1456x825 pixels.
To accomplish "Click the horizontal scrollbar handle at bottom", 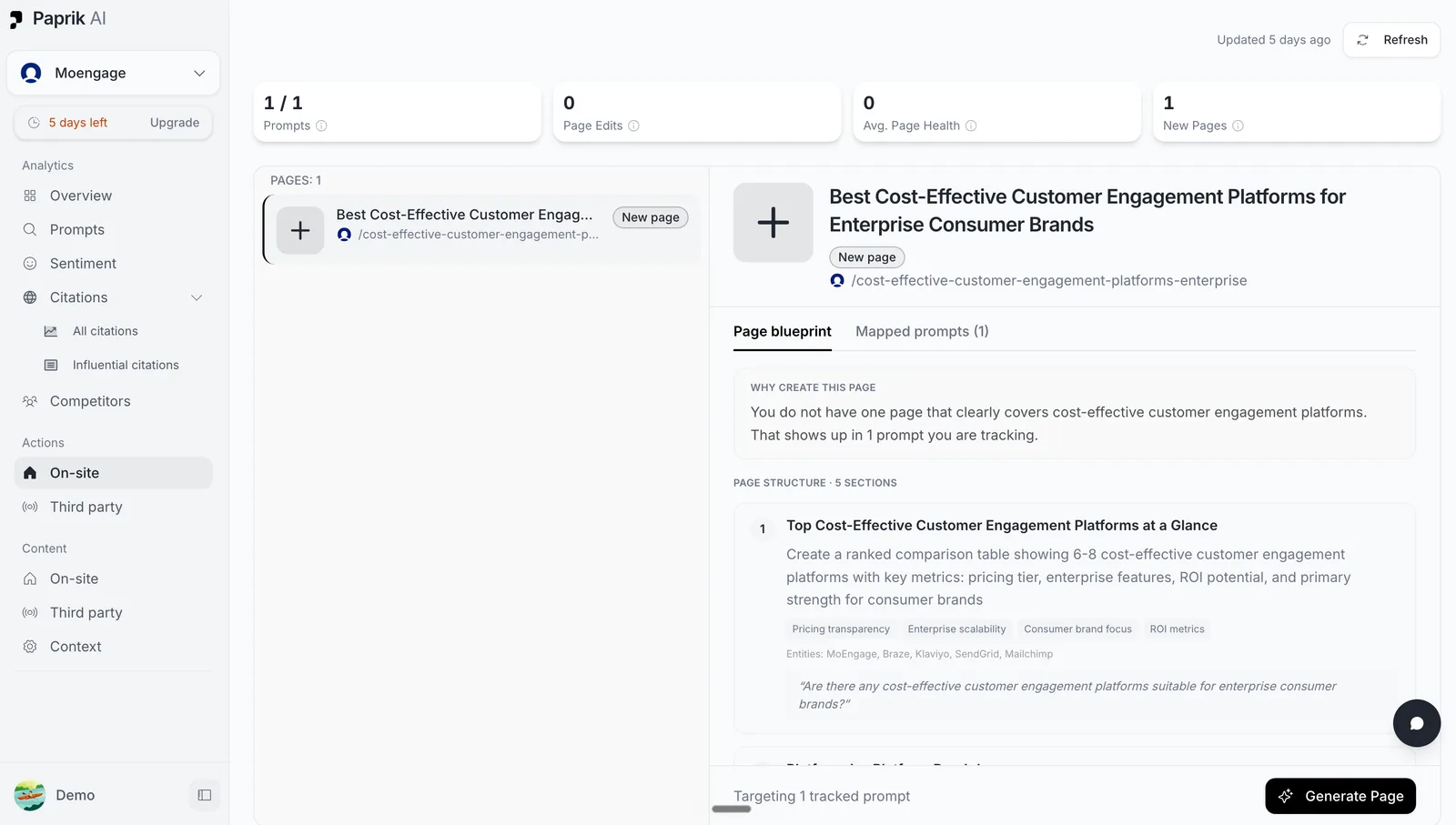I will tap(731, 809).
